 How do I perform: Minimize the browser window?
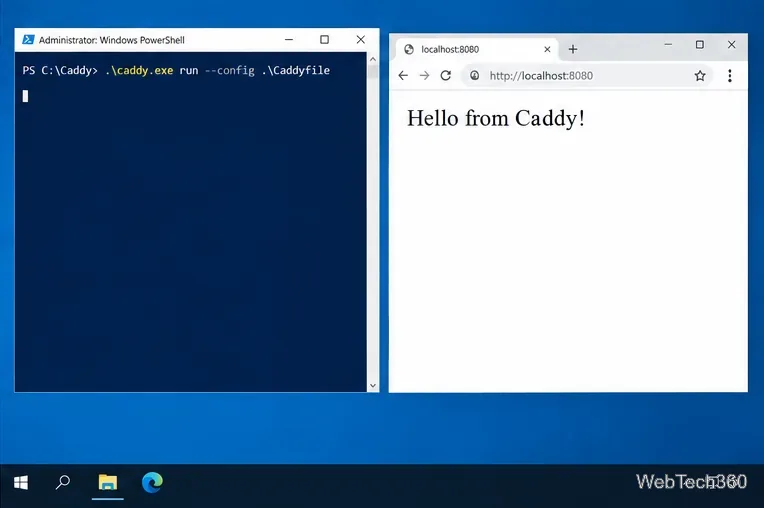click(x=668, y=44)
